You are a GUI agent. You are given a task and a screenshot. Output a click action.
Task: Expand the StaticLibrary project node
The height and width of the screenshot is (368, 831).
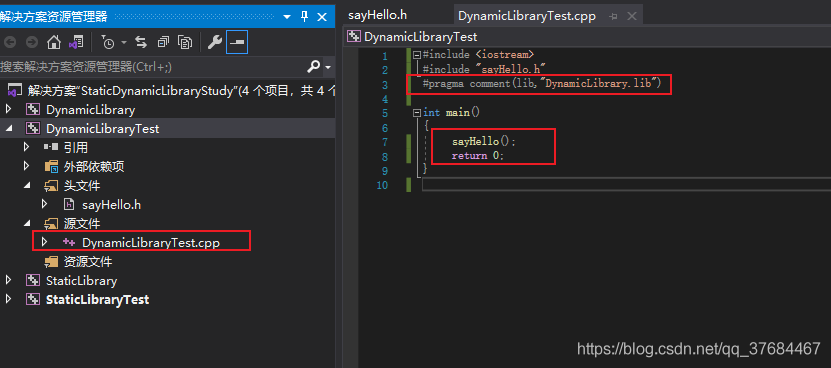[8, 281]
